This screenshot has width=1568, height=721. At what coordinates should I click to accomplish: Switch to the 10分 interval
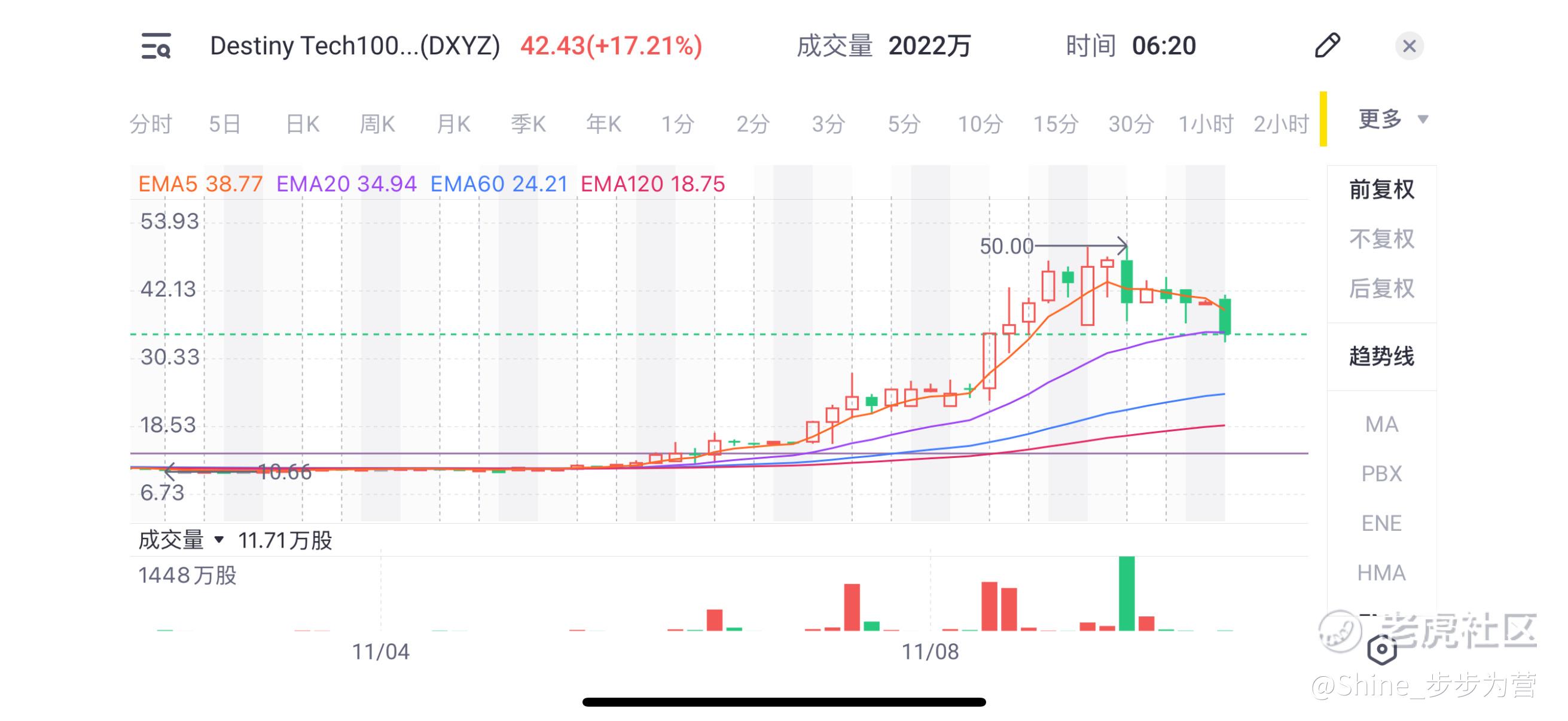coord(981,124)
